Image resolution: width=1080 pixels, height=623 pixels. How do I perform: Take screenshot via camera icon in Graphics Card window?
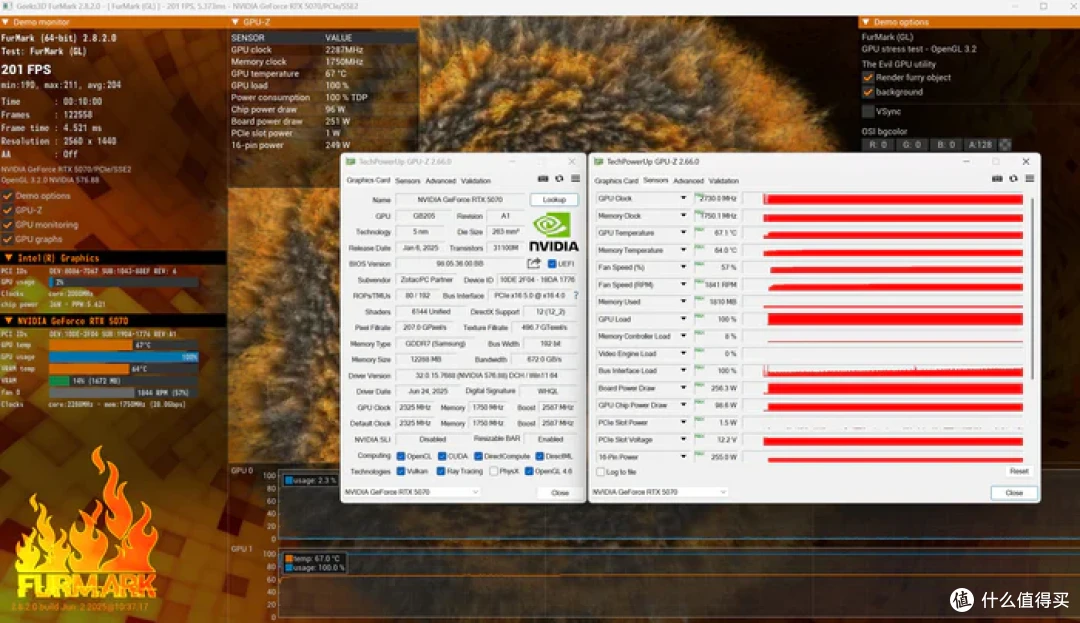pos(543,179)
